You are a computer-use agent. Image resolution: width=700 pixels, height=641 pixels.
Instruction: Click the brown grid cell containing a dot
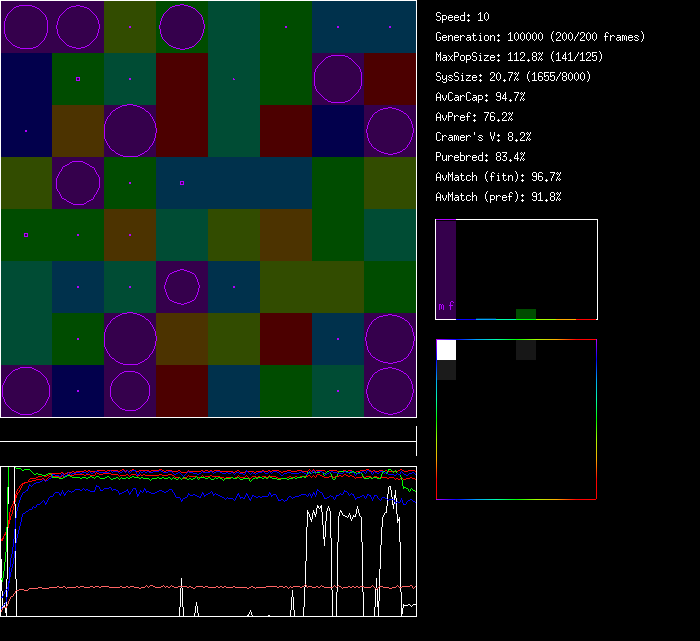(x=130, y=235)
